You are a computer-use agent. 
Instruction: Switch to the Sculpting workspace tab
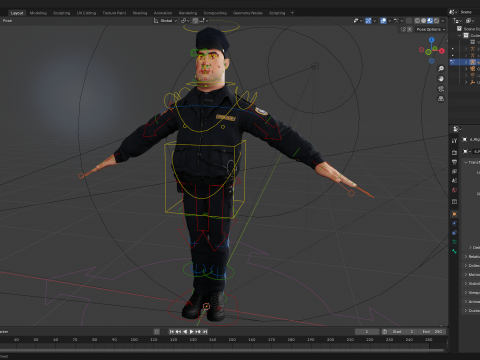[62, 13]
